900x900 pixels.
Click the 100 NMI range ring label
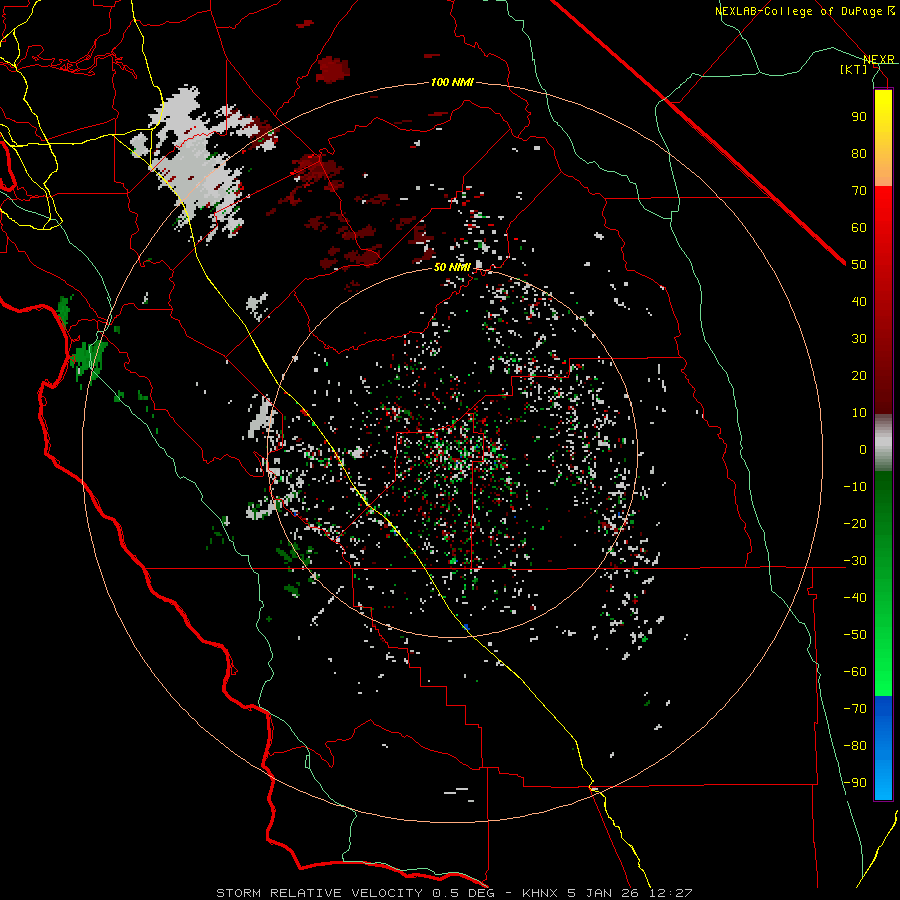[x=452, y=83]
